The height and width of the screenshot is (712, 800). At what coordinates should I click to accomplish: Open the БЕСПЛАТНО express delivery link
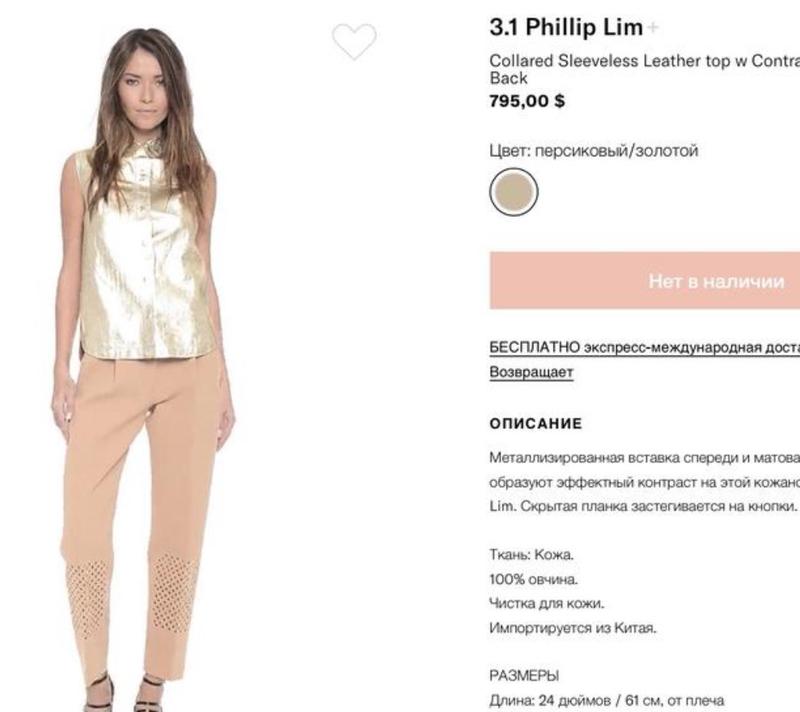(645, 347)
